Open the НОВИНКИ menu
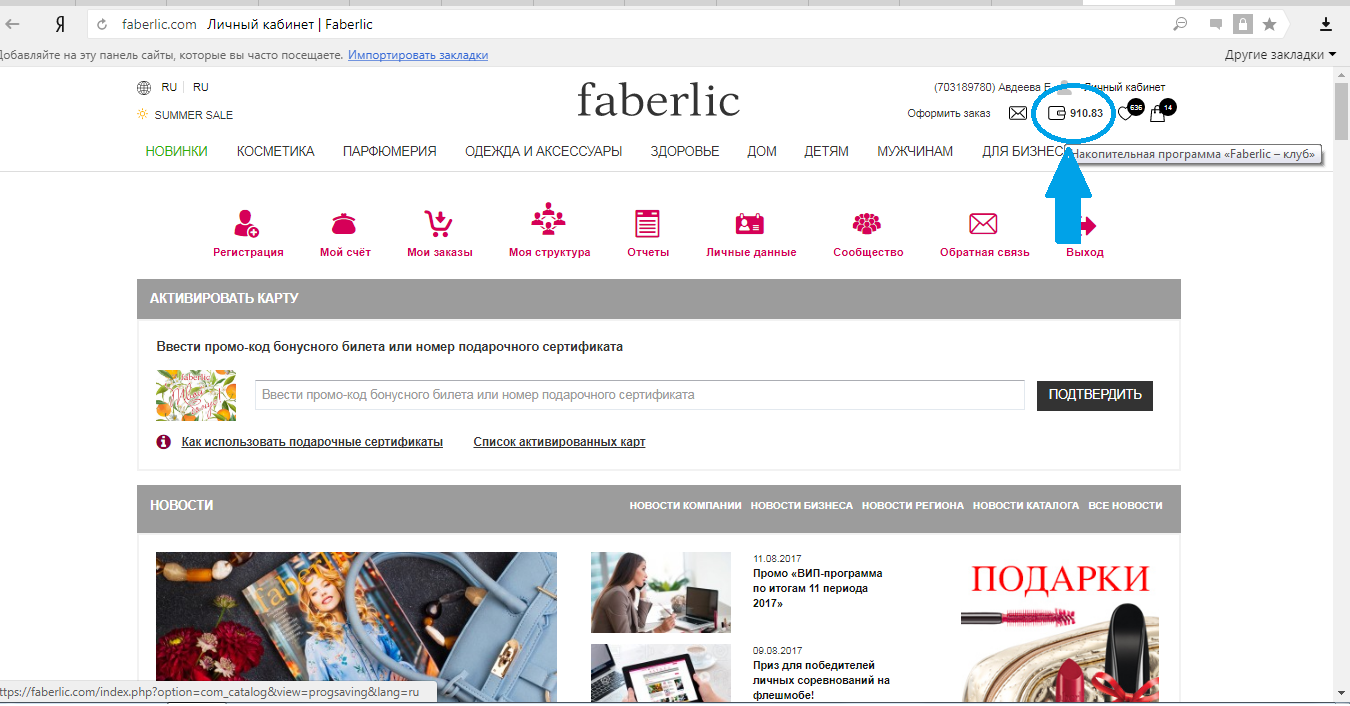The height and width of the screenshot is (706, 1350). (176, 151)
